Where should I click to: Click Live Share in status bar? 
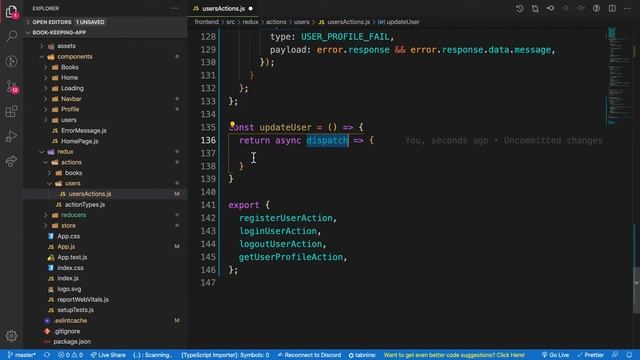(x=108, y=355)
